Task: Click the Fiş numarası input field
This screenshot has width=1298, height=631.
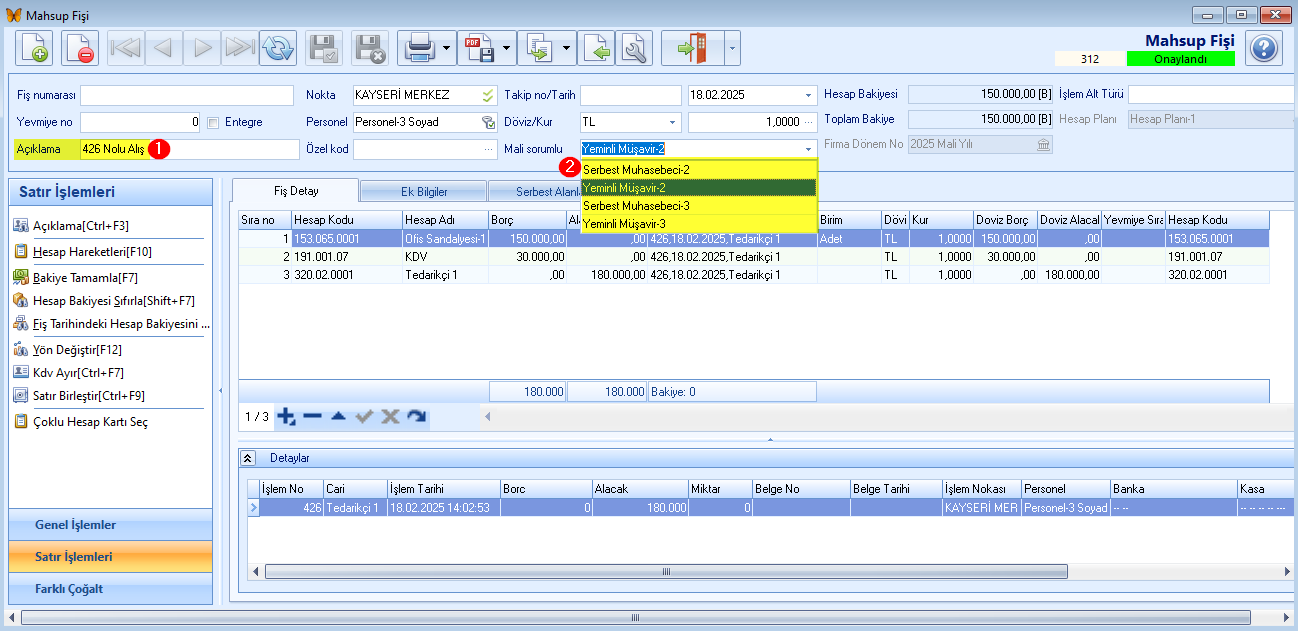Action: point(190,95)
